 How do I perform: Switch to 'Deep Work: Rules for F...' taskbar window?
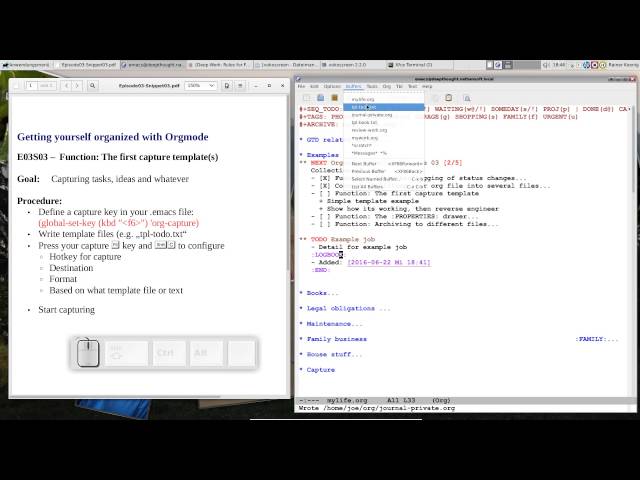pos(220,65)
